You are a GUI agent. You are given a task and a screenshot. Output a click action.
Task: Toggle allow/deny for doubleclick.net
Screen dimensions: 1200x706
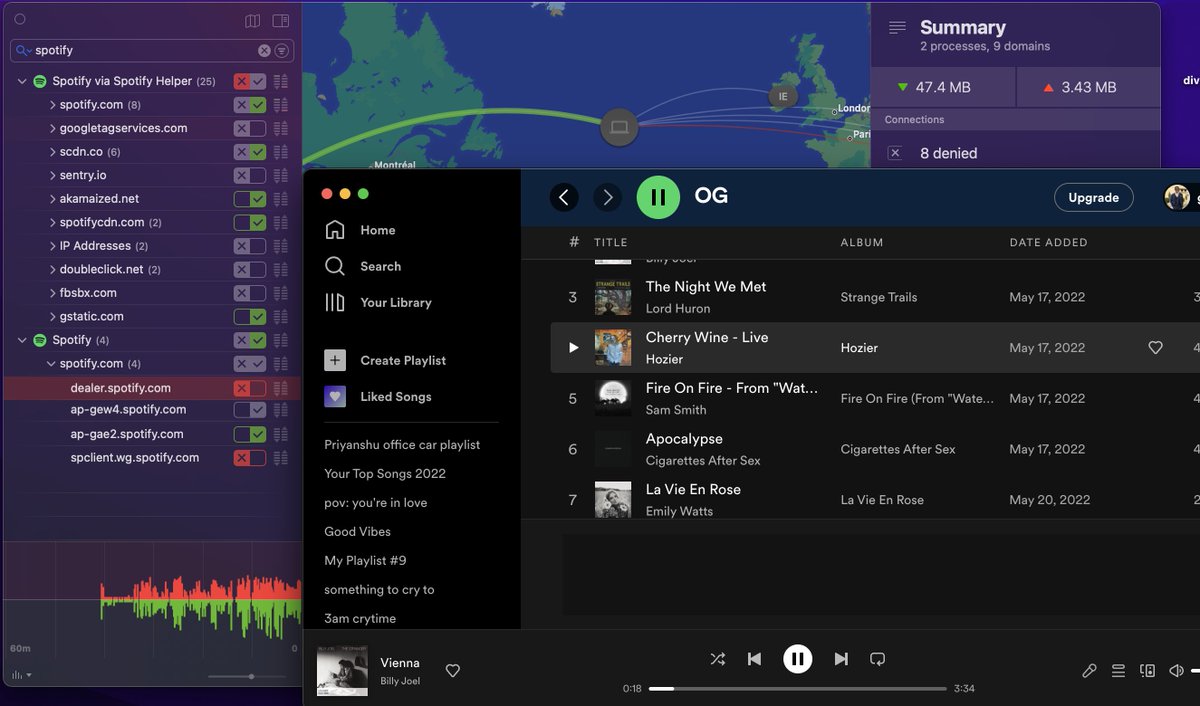250,270
